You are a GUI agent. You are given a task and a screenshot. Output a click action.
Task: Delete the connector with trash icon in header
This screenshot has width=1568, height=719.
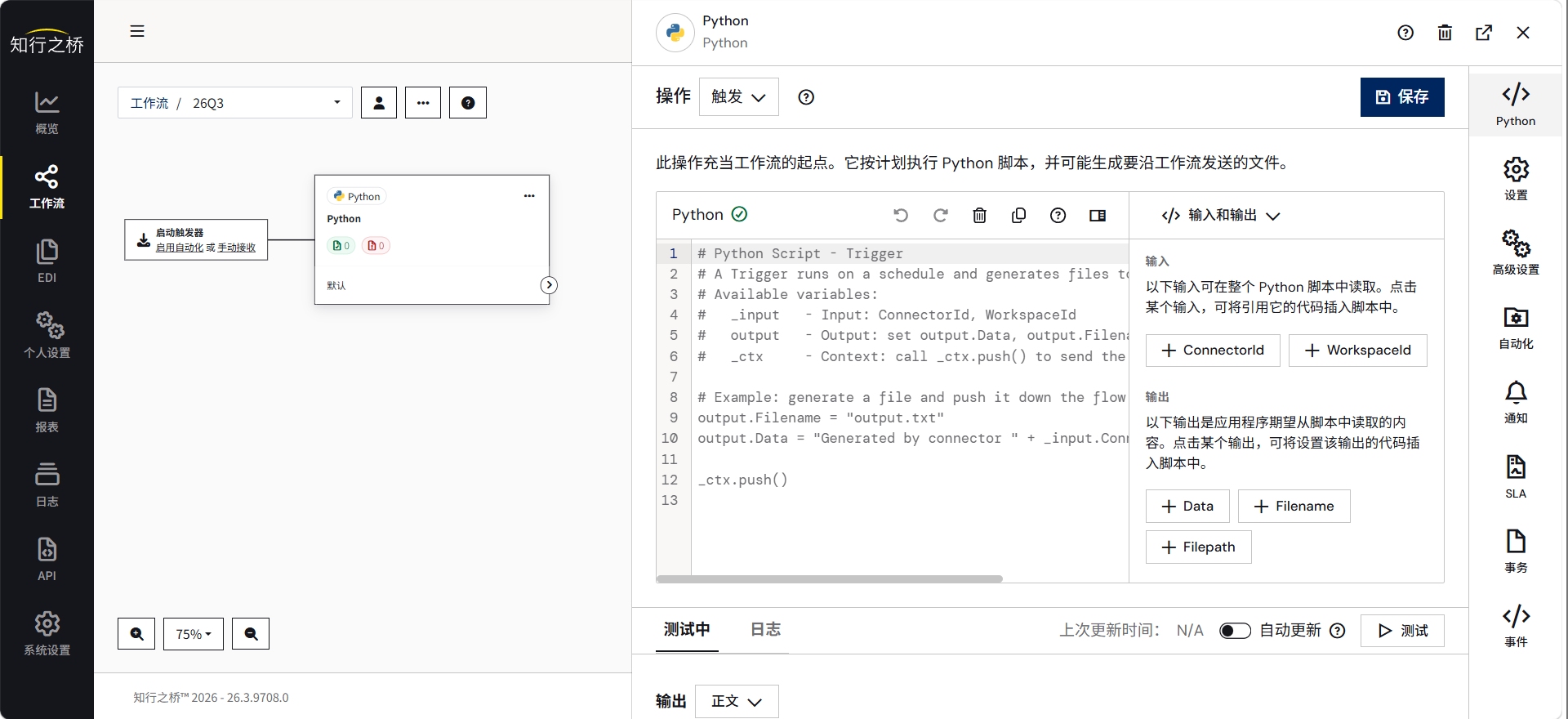1445,33
